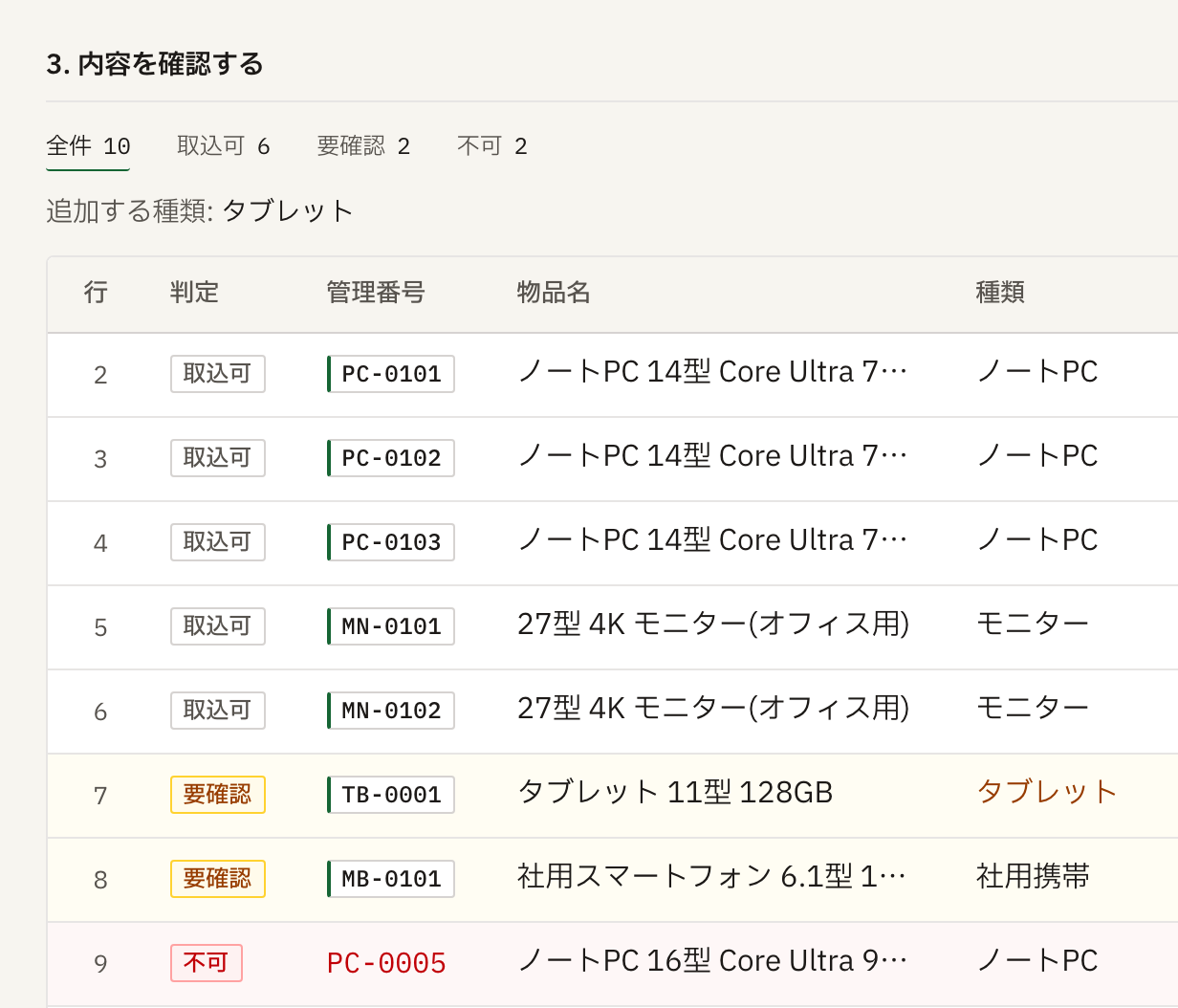Select the PC-0102 management number chip
Image resolution: width=1178 pixels, height=1008 pixels.
(x=391, y=458)
